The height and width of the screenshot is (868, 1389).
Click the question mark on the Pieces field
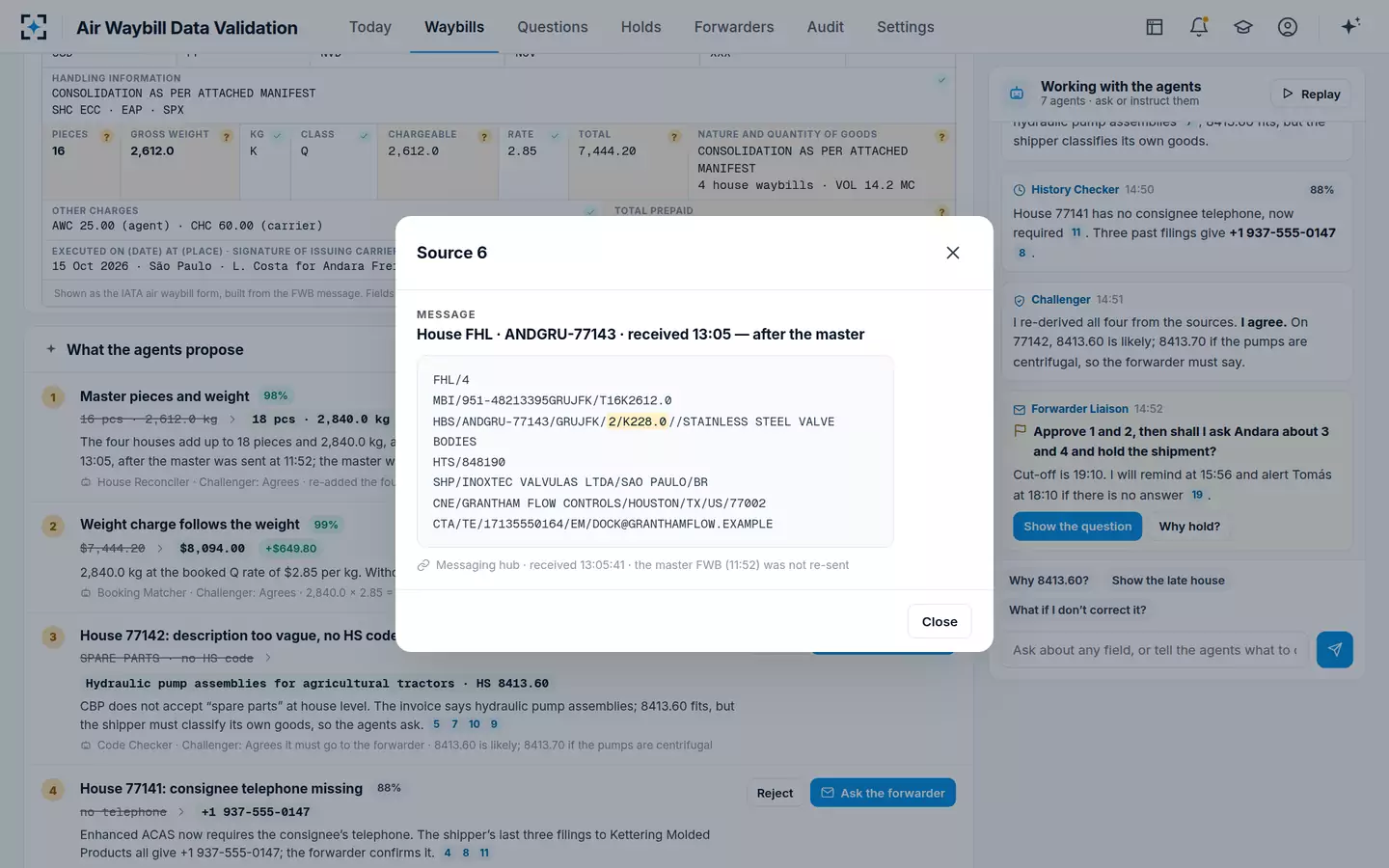tap(107, 137)
